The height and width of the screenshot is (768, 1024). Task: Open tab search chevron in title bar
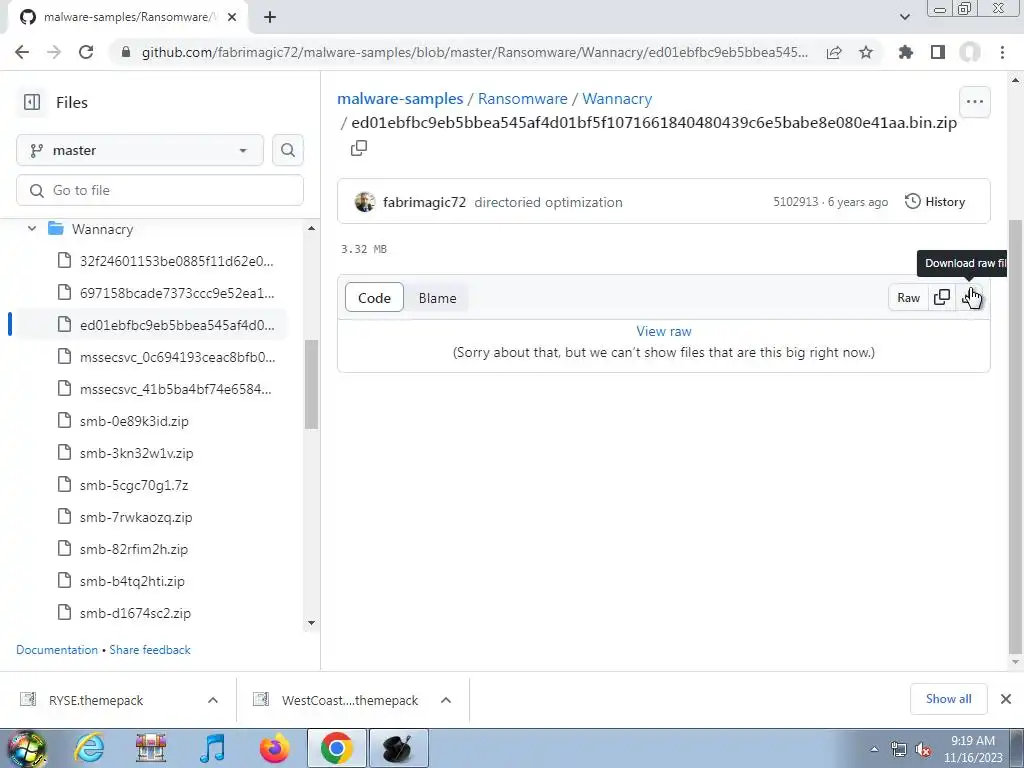pyautogui.click(x=904, y=17)
